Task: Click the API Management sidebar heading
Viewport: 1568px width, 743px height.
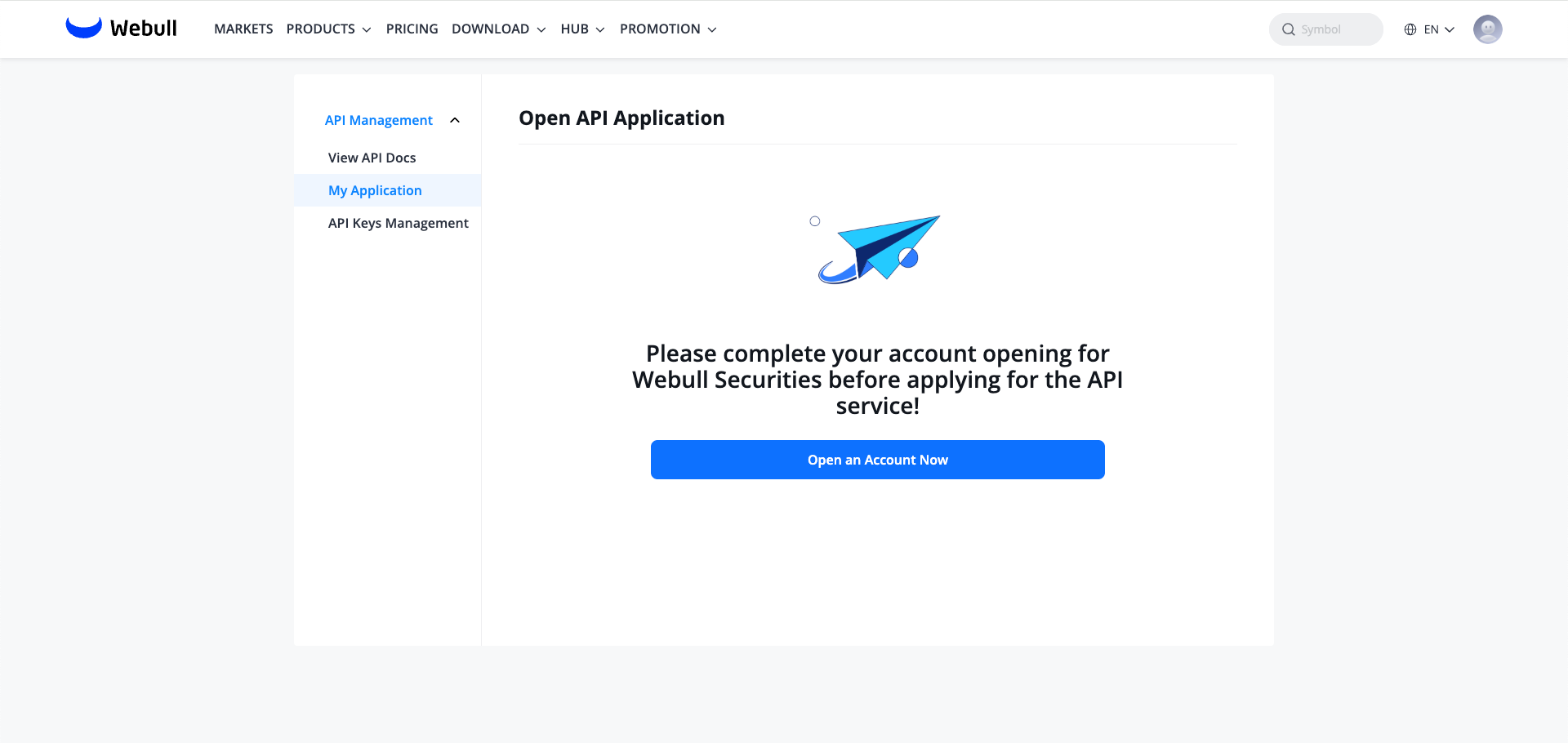Action: [x=379, y=120]
